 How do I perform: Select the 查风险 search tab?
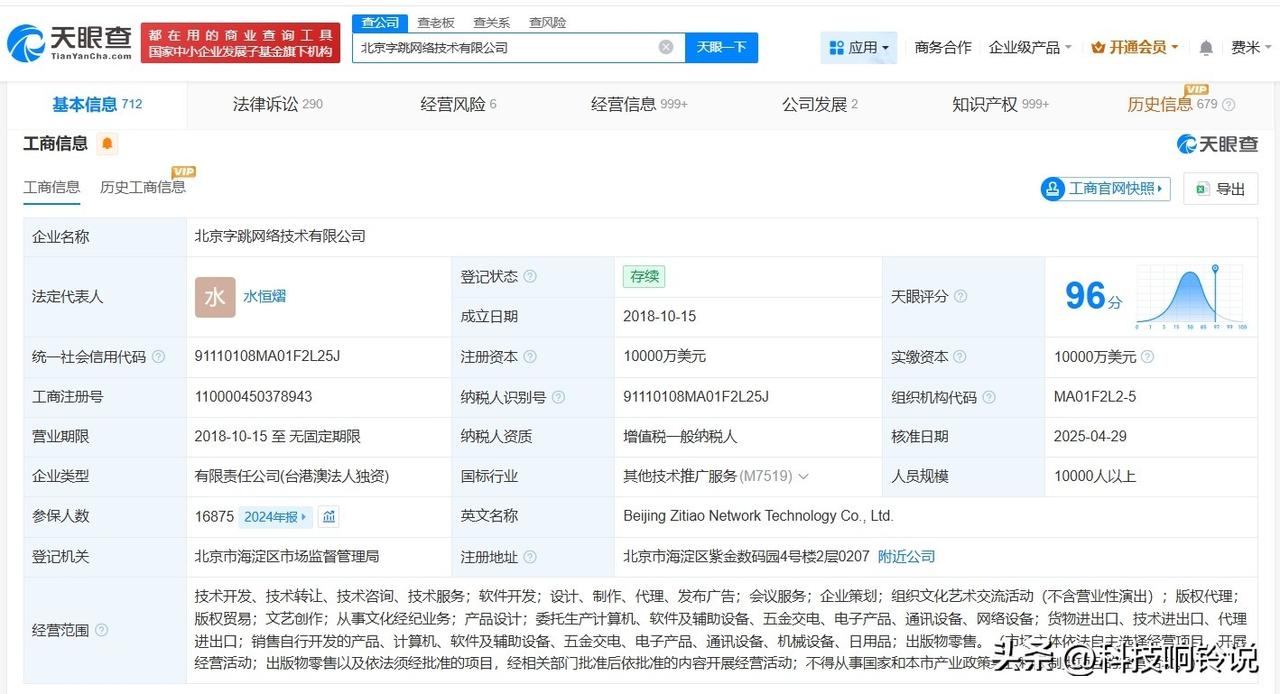547,22
